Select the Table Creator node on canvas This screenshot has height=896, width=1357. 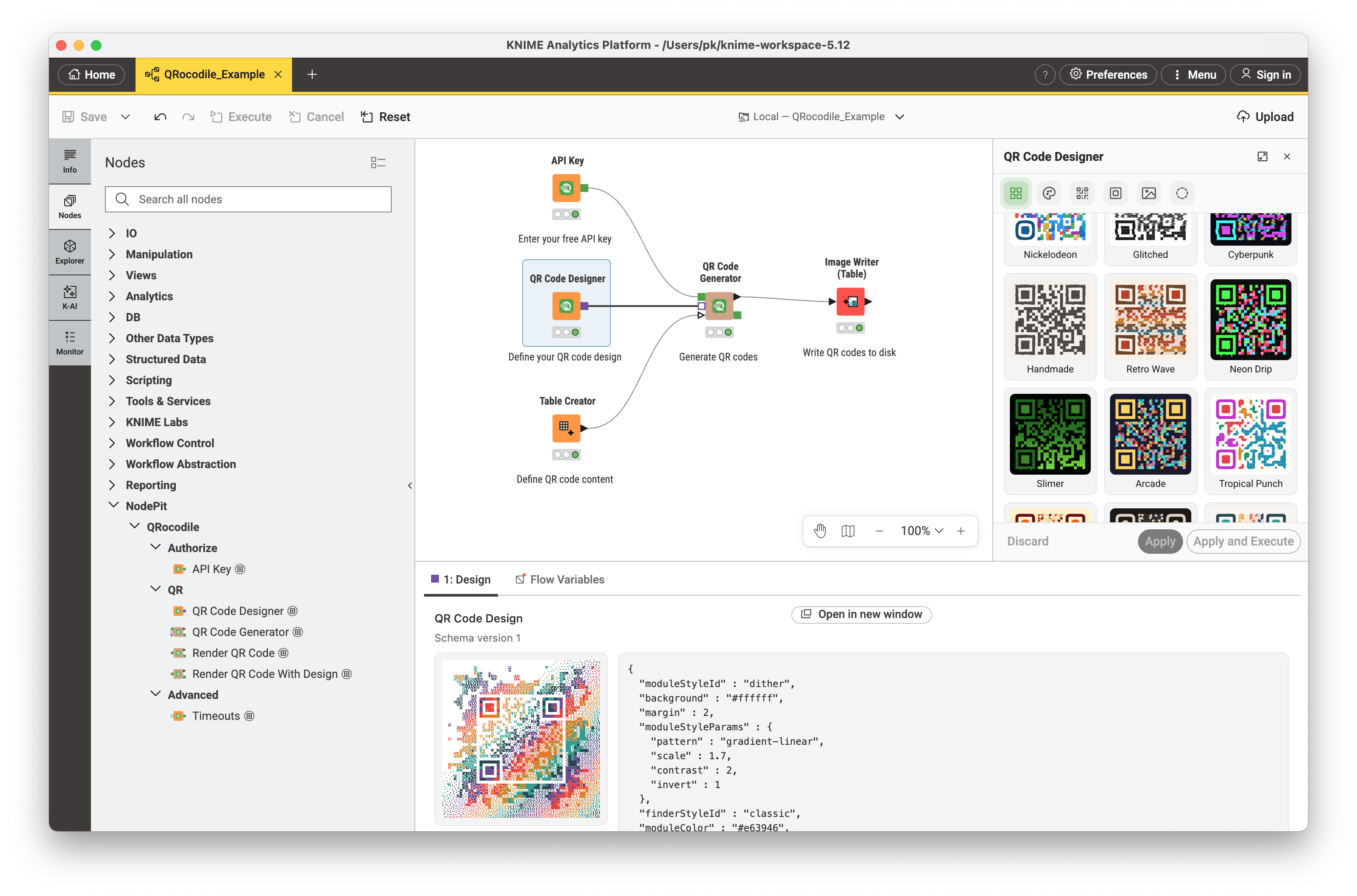coord(566,428)
